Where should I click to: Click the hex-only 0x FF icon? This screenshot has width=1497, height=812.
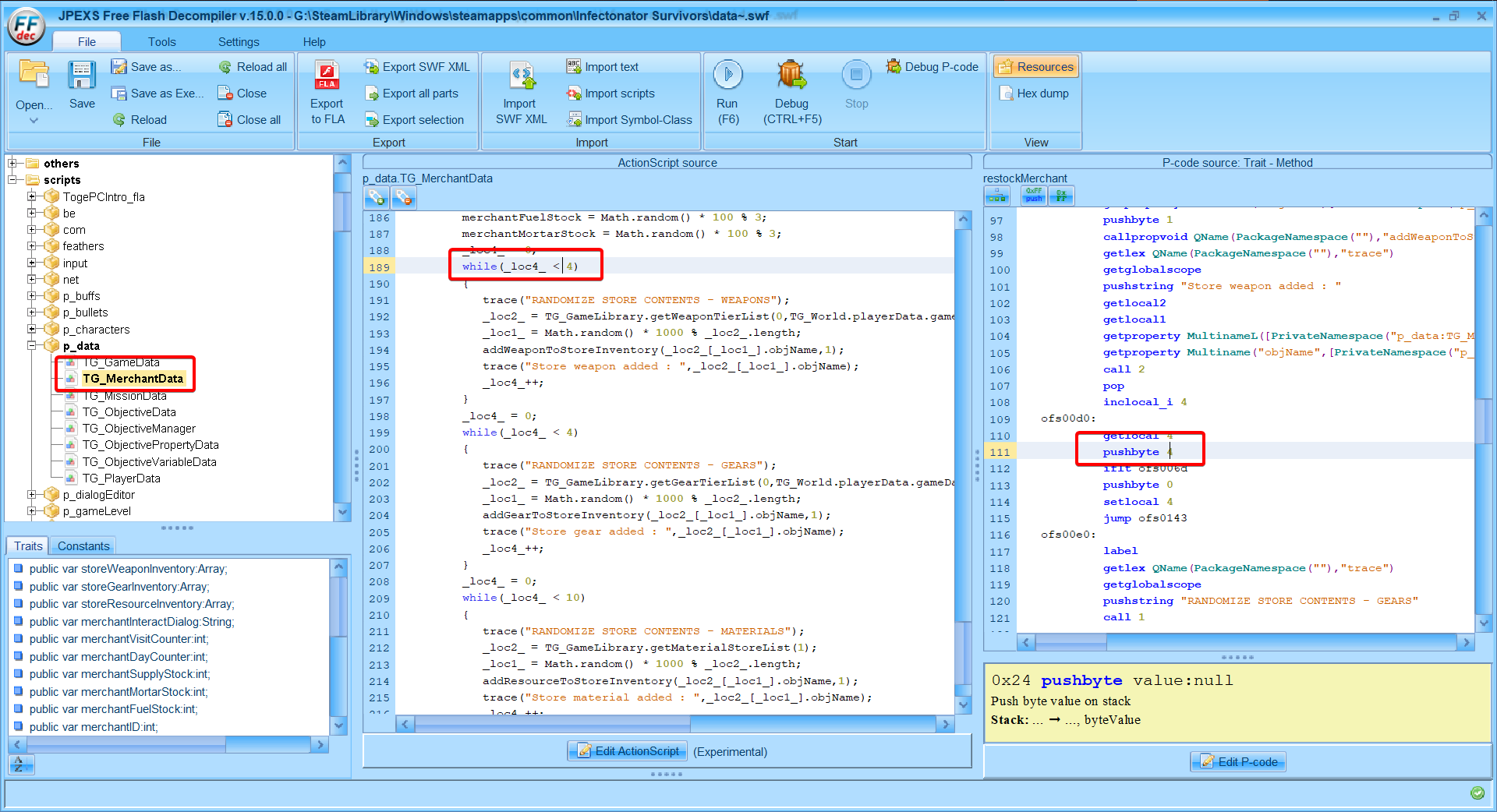[1061, 196]
